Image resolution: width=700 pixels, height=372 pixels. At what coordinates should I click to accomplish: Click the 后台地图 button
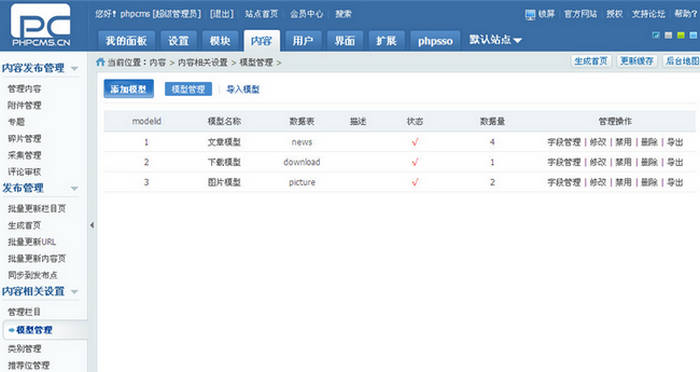[x=681, y=61]
